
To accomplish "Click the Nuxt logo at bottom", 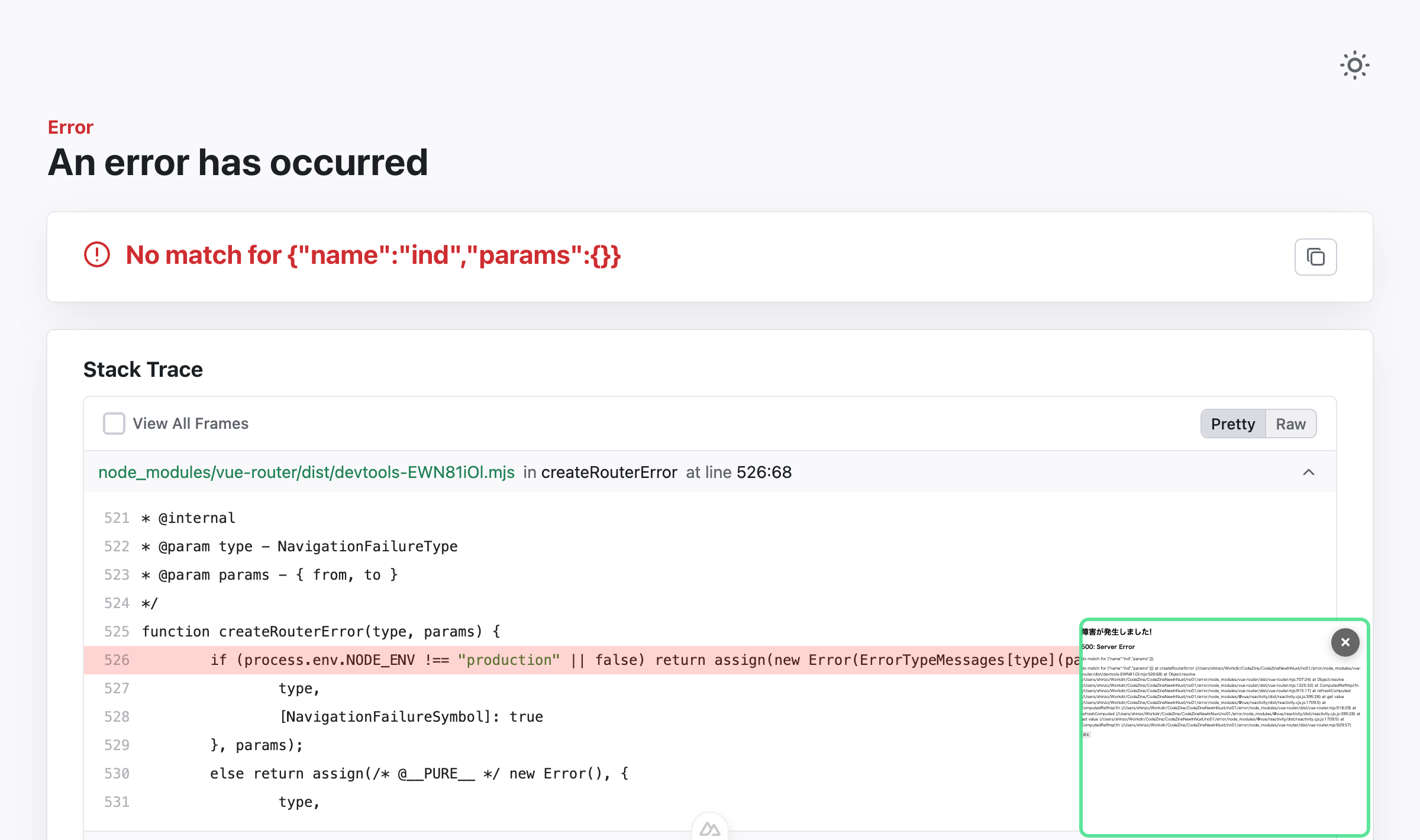I will coord(709,829).
